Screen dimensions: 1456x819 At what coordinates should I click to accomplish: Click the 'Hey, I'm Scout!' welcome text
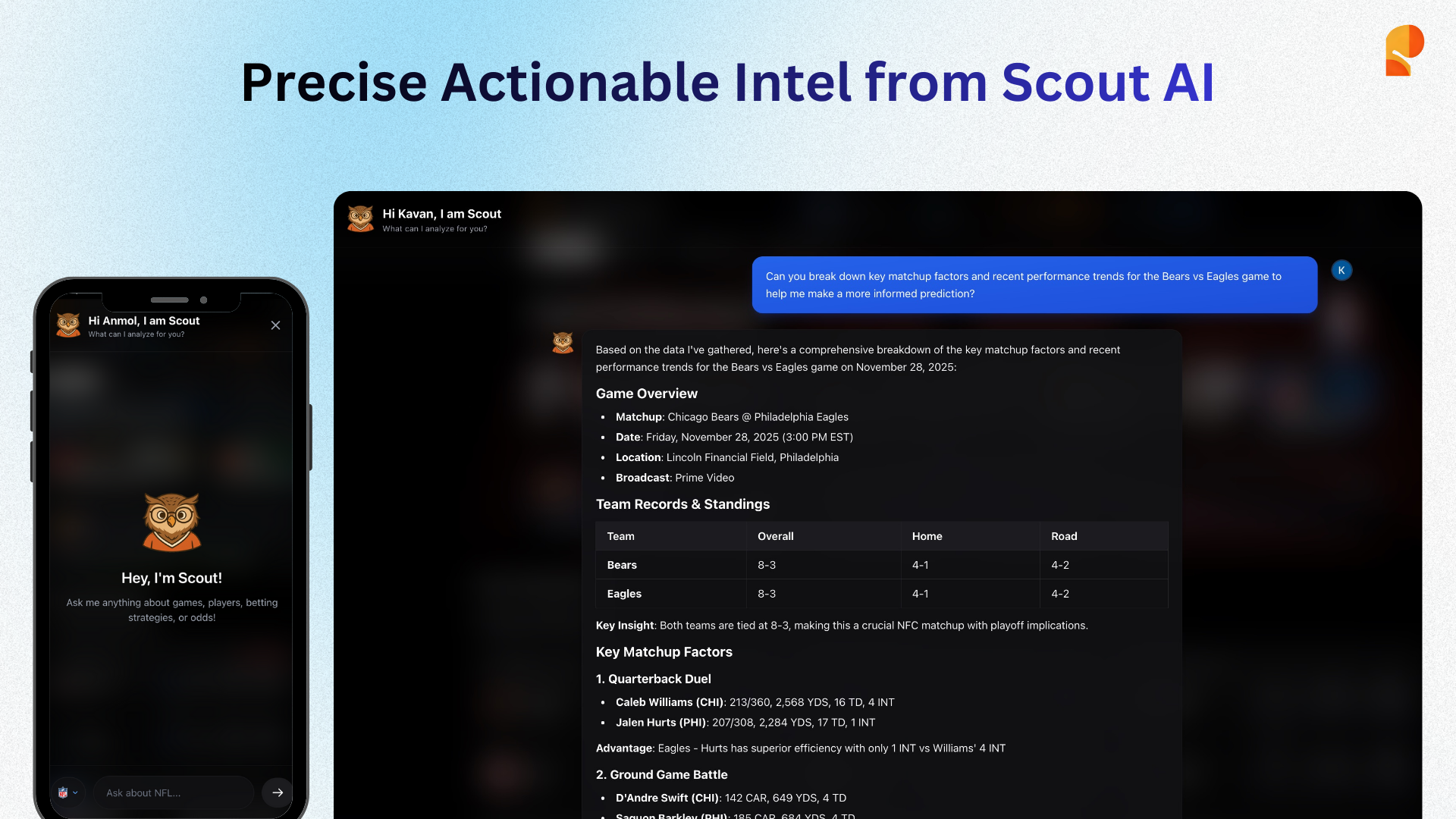tap(171, 578)
